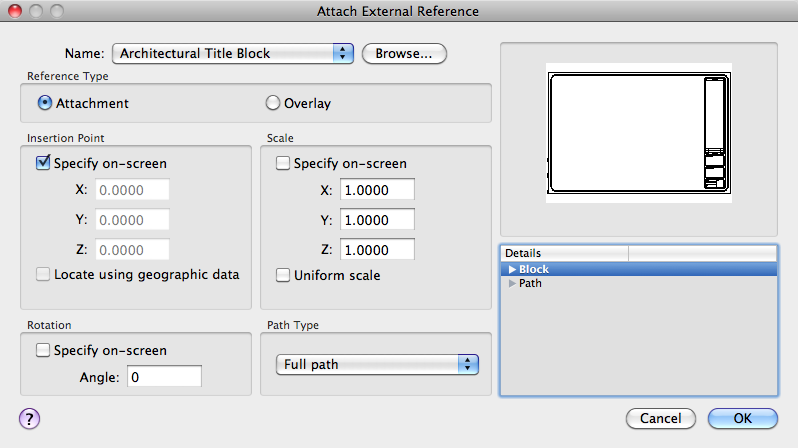Click the Browse button
The width and height of the screenshot is (798, 448).
pyautogui.click(x=404, y=53)
